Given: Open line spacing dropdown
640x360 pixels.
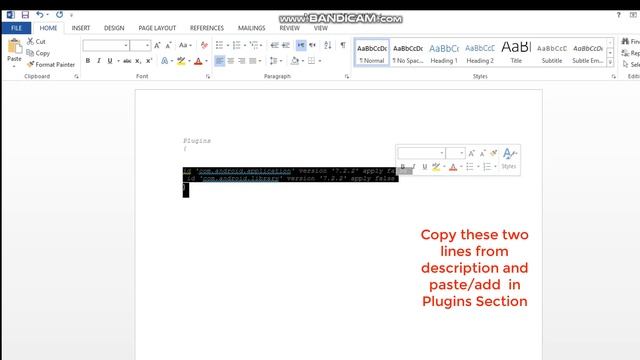Looking at the screenshot, I should pos(276,61).
